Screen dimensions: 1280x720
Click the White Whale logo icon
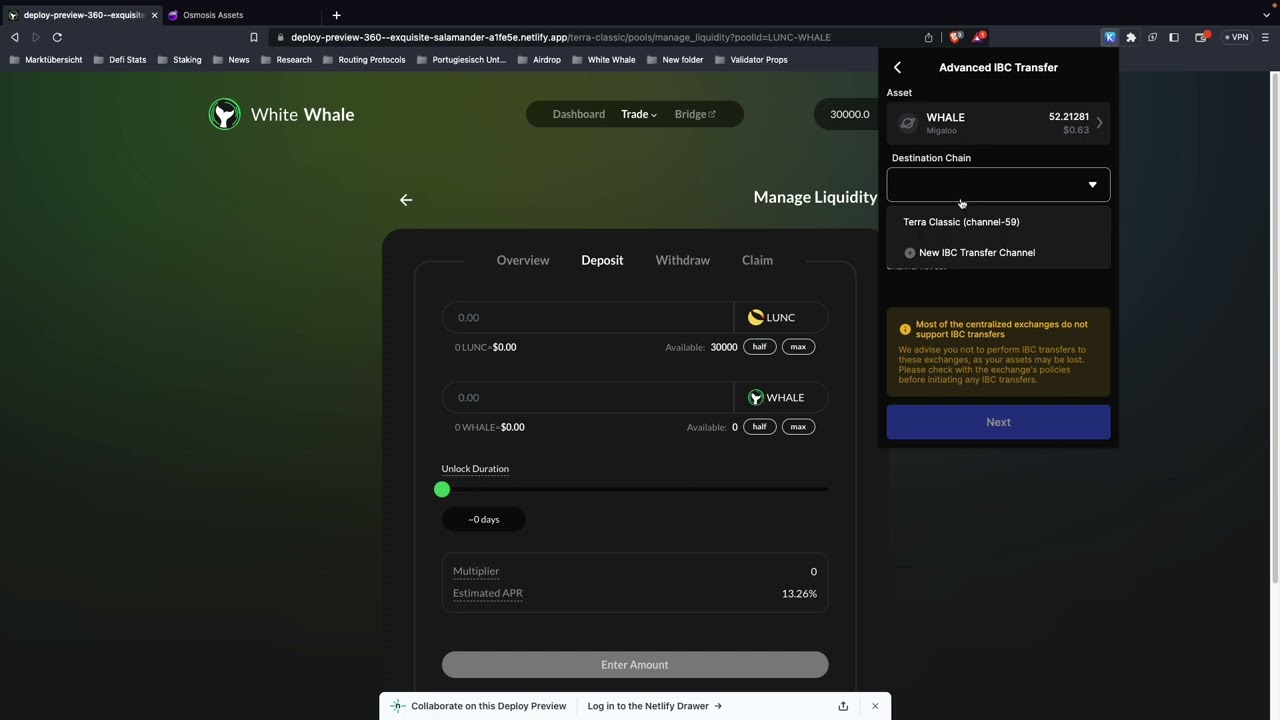pyautogui.click(x=224, y=114)
